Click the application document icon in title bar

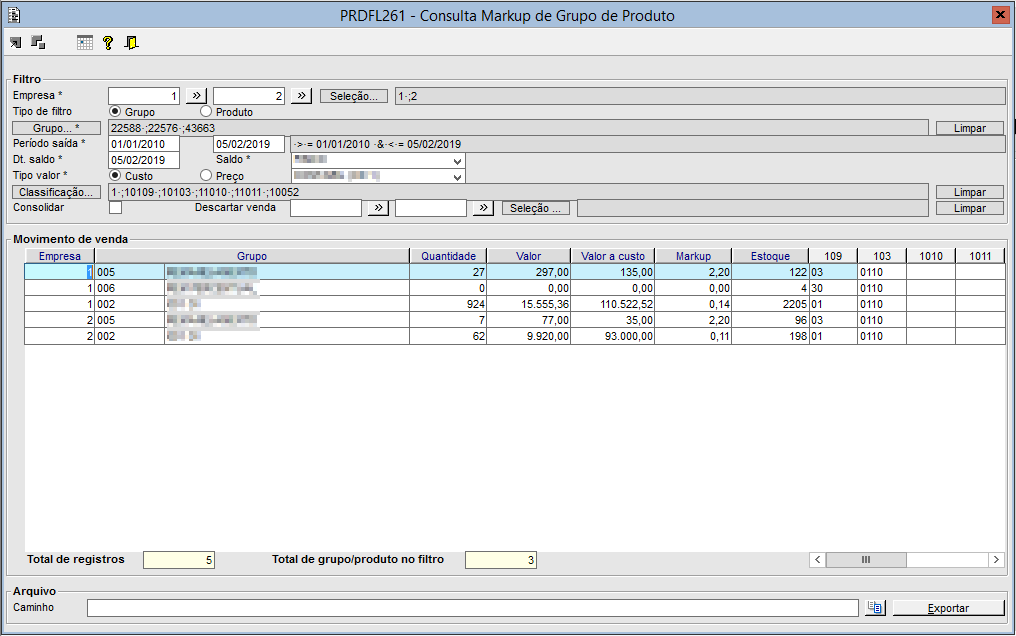[x=14, y=15]
